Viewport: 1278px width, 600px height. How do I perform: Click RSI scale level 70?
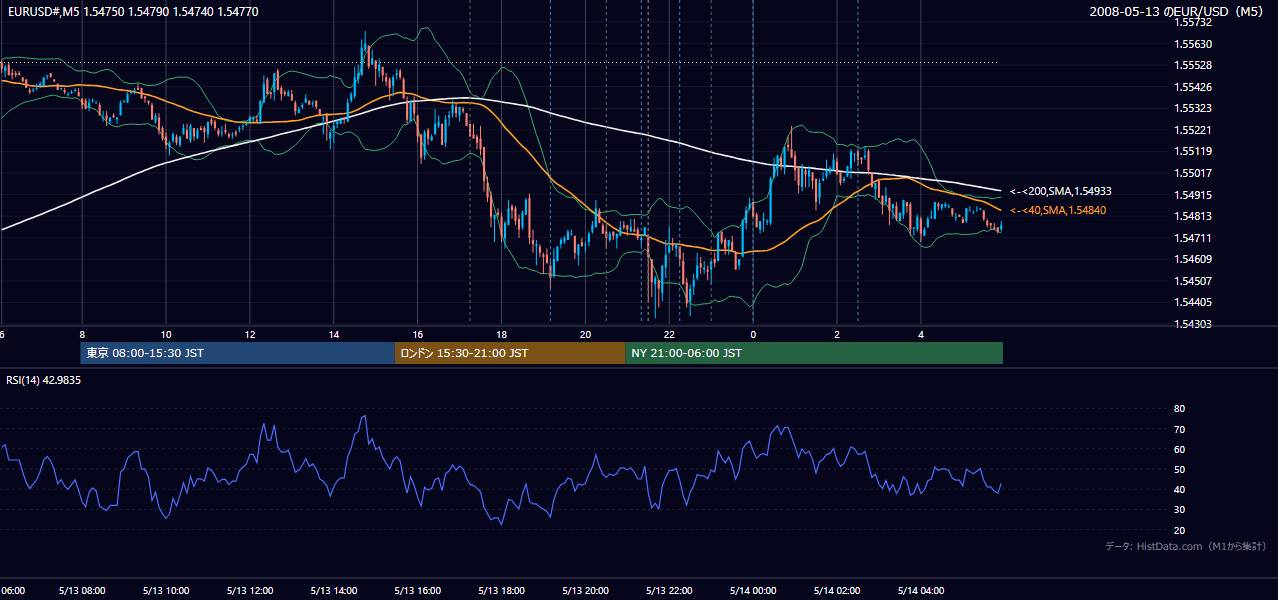click(x=1179, y=429)
